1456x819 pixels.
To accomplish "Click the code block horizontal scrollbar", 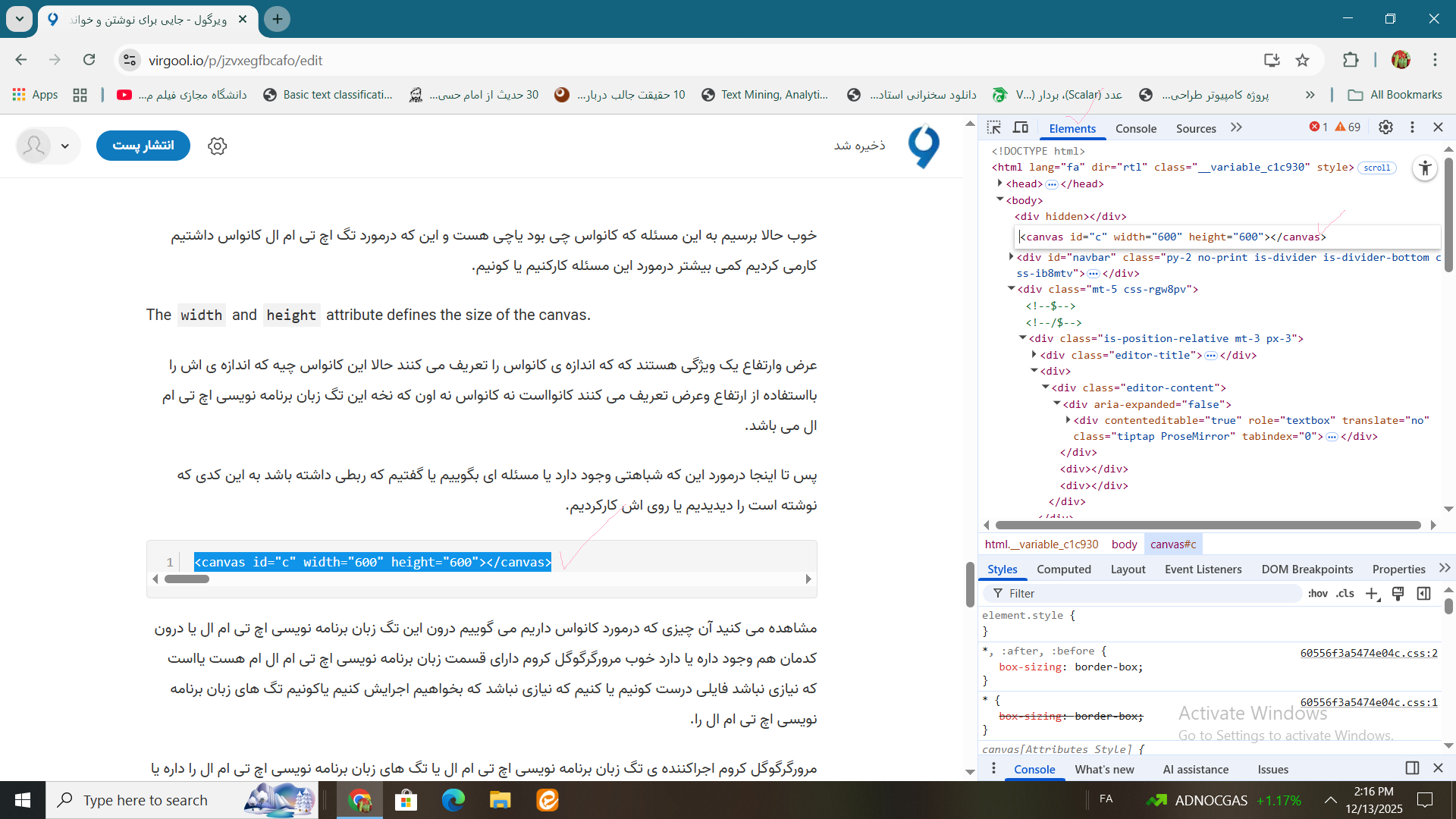I will coord(187,579).
